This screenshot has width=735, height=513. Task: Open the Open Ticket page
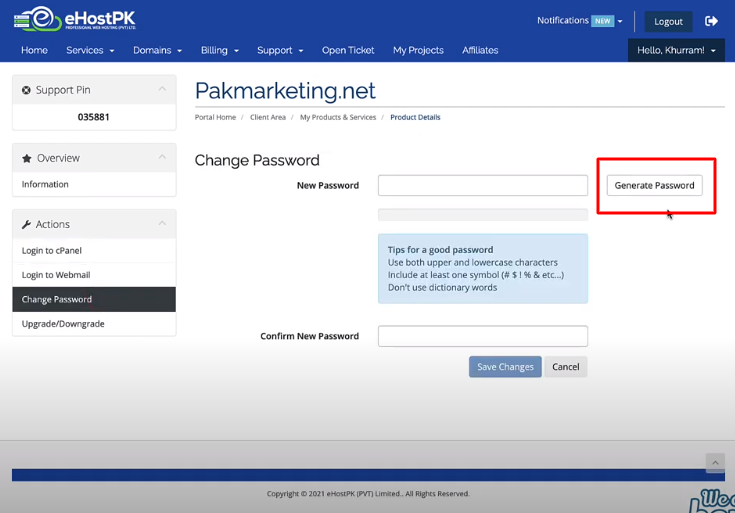click(x=348, y=50)
